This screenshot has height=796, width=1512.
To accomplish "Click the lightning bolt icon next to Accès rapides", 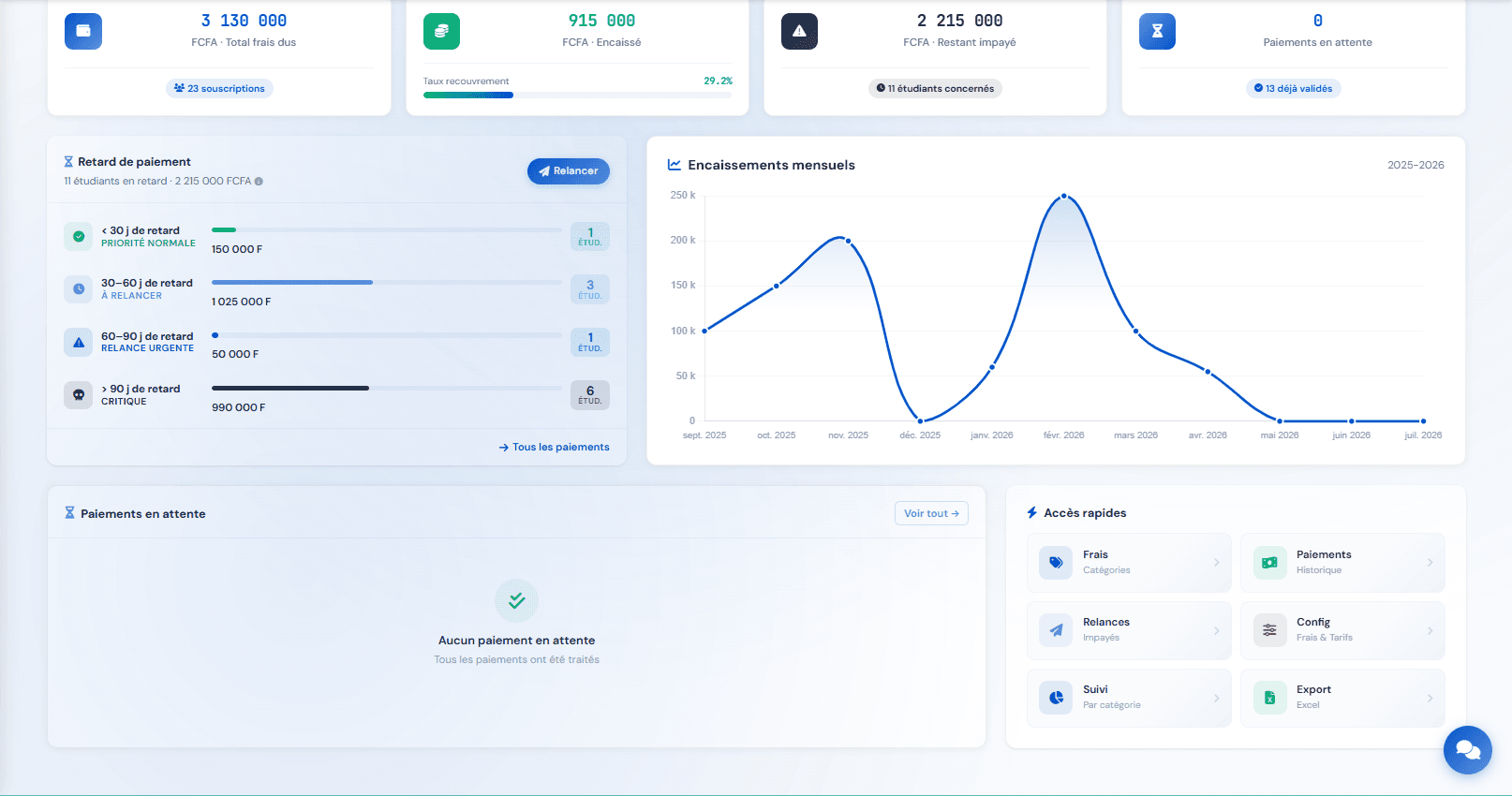I will [1031, 513].
